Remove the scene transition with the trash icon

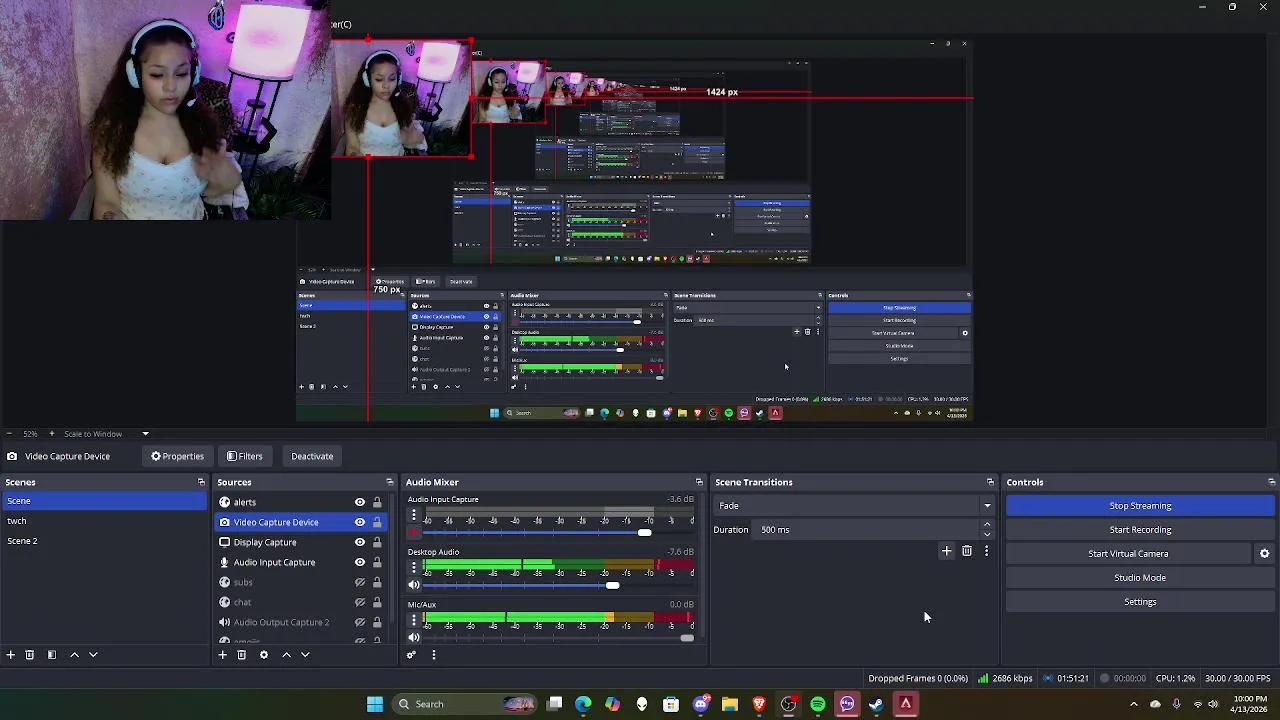tap(967, 551)
